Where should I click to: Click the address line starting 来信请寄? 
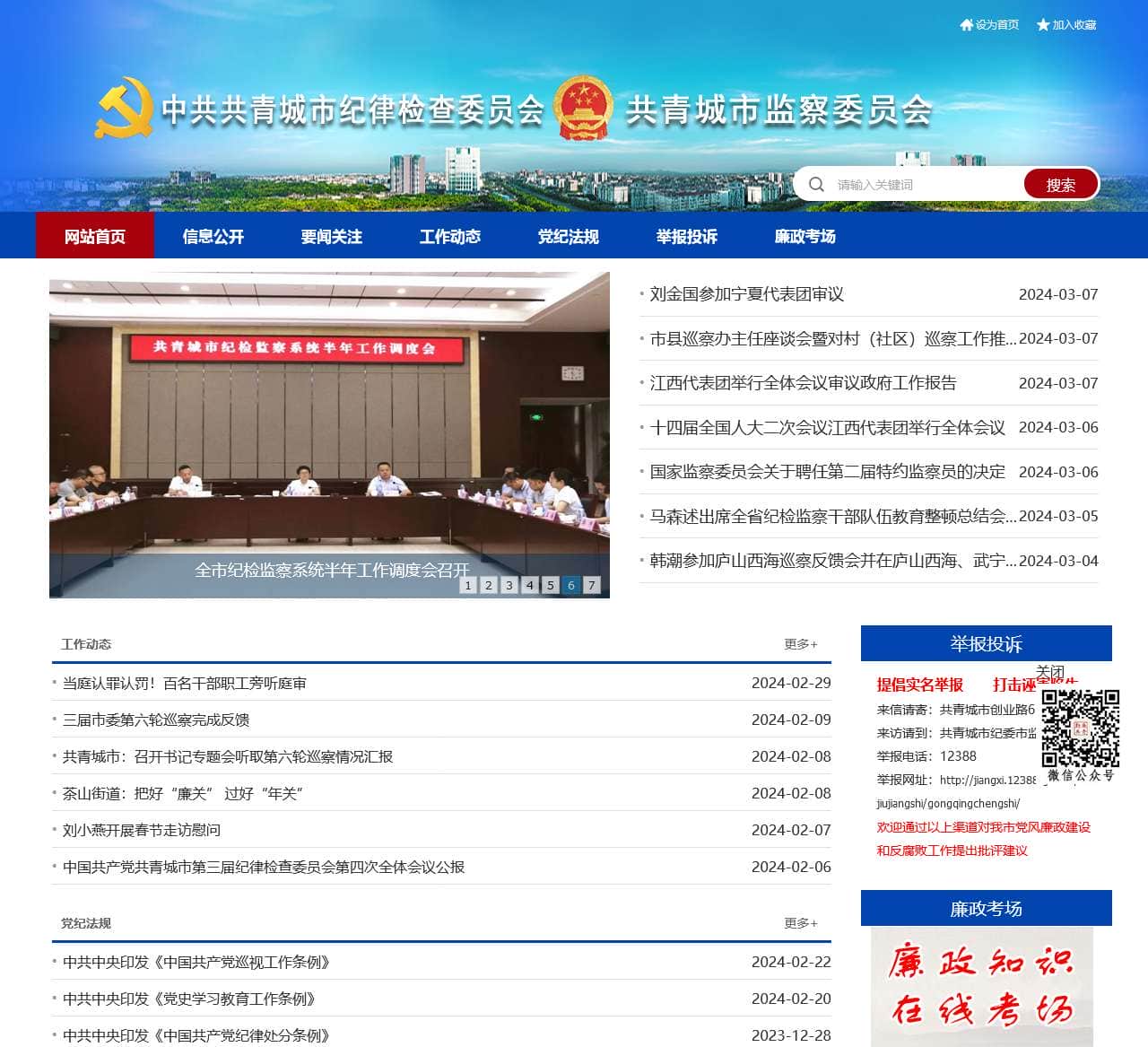(x=956, y=710)
